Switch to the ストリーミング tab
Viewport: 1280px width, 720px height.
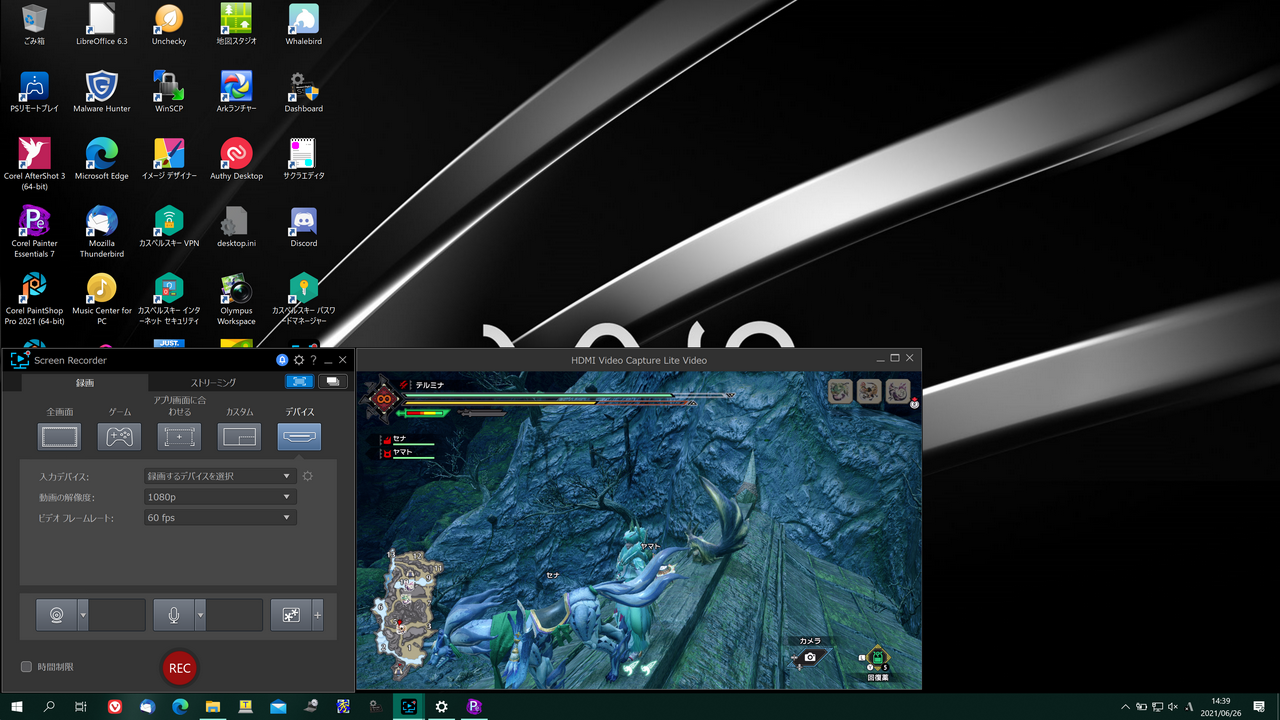tap(216, 382)
